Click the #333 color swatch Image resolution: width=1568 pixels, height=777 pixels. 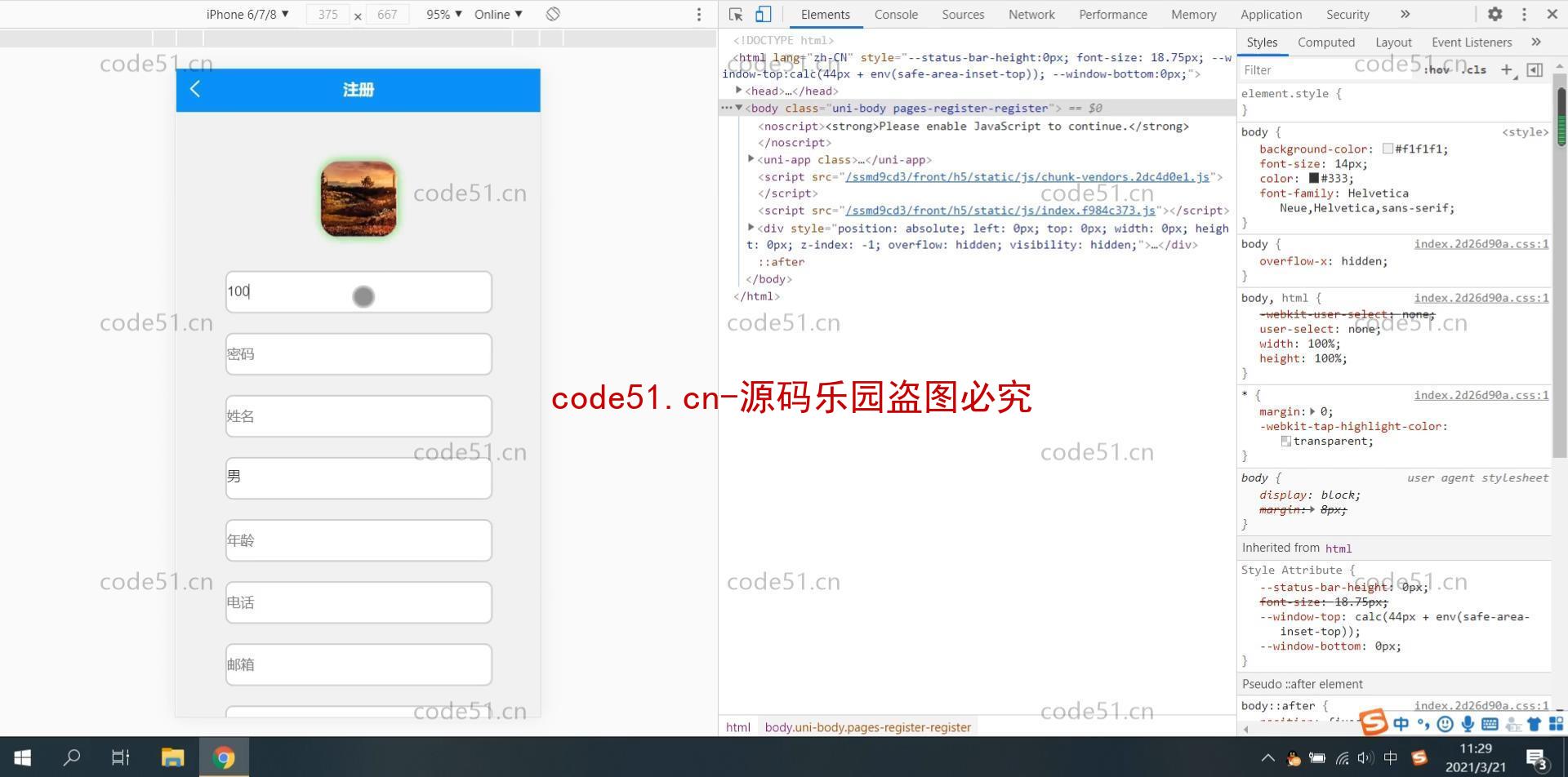pyautogui.click(x=1314, y=178)
